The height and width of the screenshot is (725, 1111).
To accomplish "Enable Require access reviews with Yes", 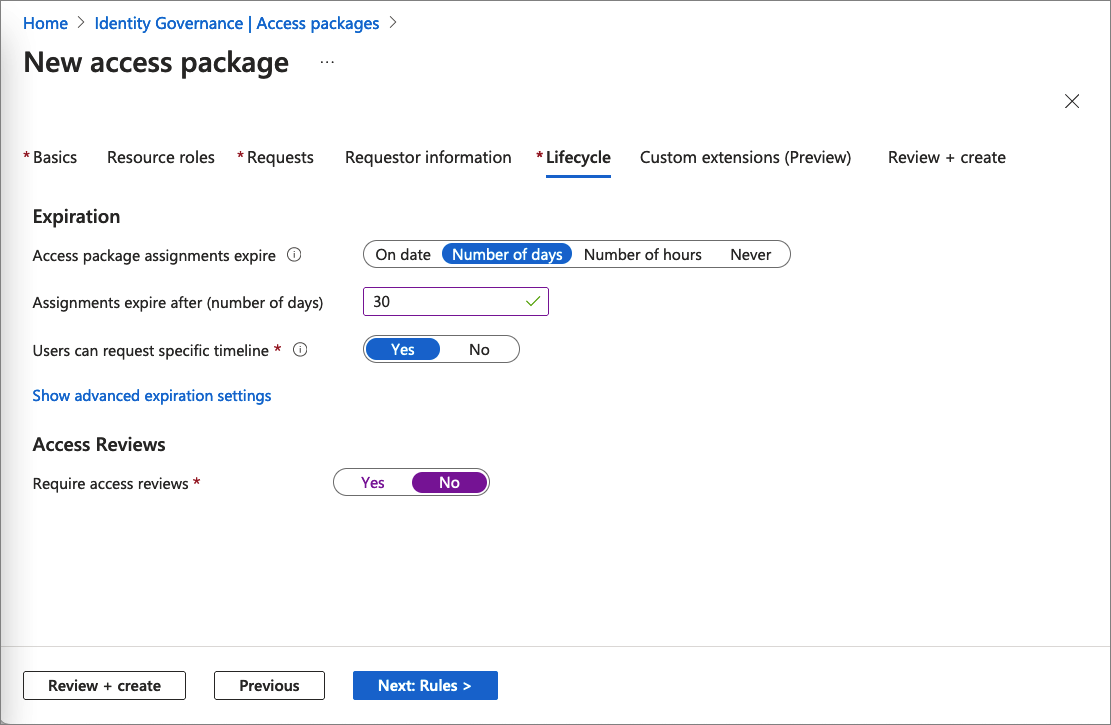I will tap(373, 483).
